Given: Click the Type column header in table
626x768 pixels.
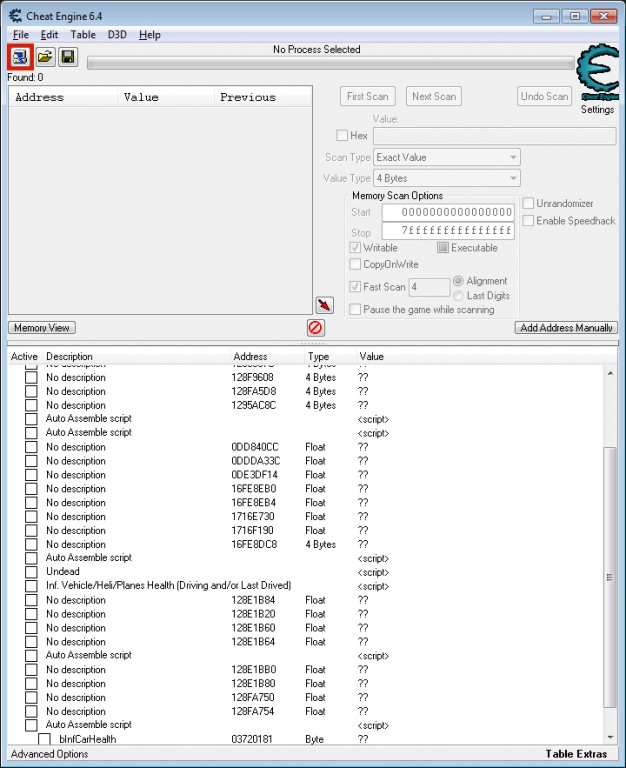Looking at the screenshot, I should point(330,357).
